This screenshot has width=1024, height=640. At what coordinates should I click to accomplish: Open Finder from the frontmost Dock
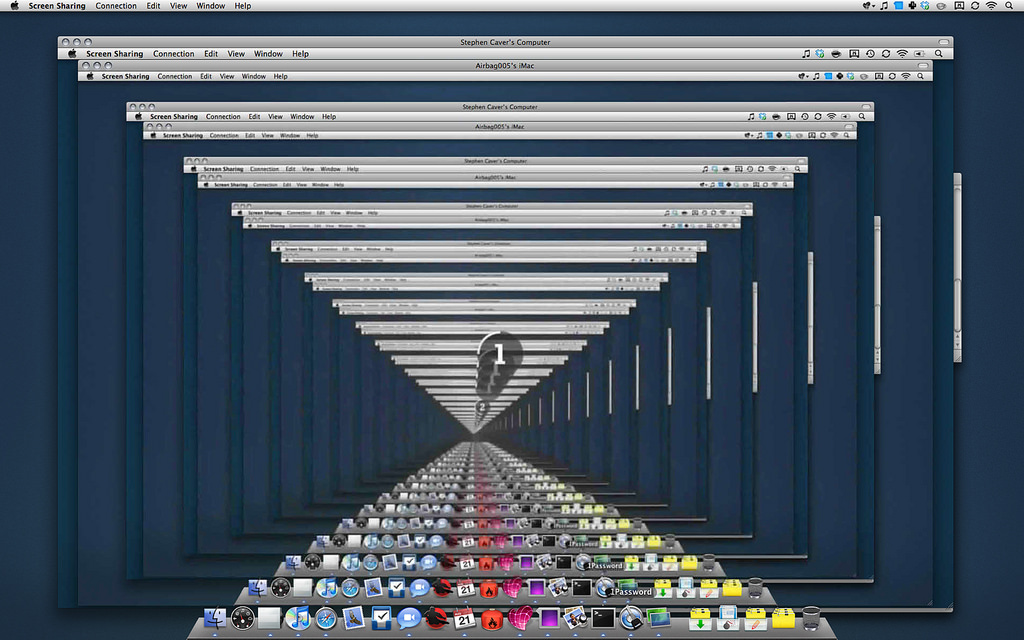click(x=215, y=617)
